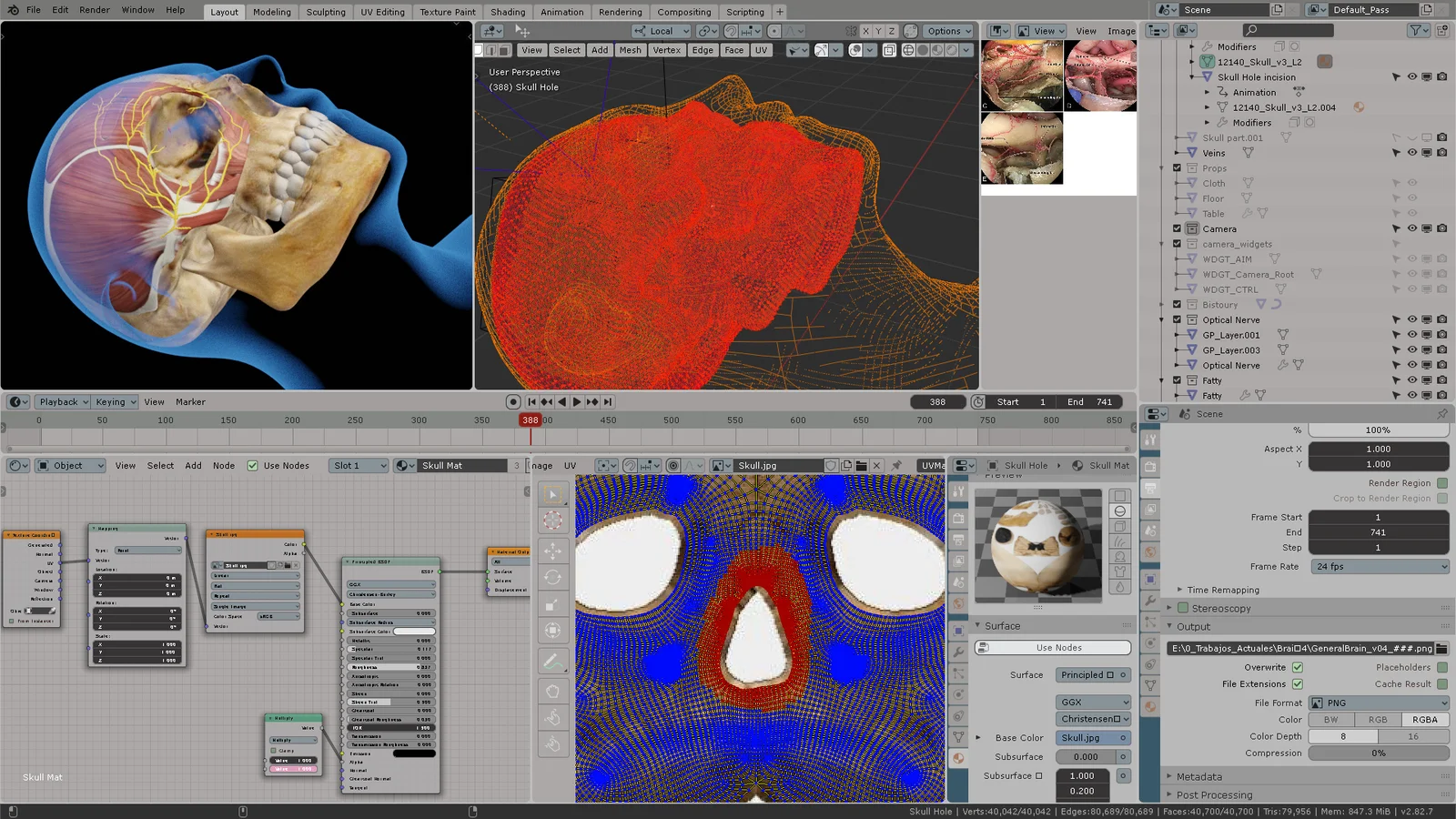Hide Veins object with its eye icon

[1411, 153]
